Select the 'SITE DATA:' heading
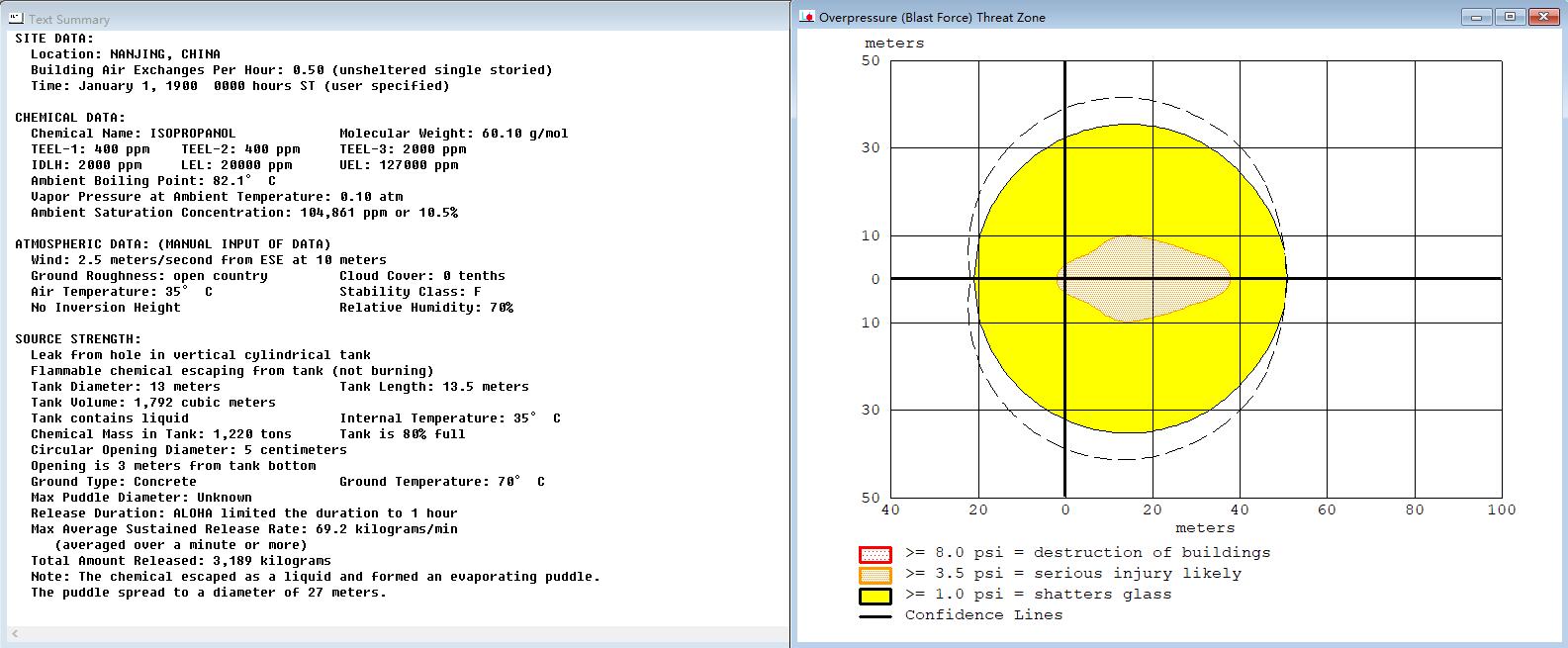Screen dimensions: 1568x648 coord(54,39)
